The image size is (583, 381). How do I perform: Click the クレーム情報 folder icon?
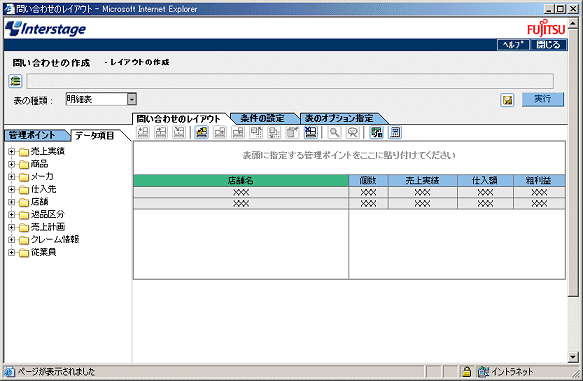click(x=24, y=240)
